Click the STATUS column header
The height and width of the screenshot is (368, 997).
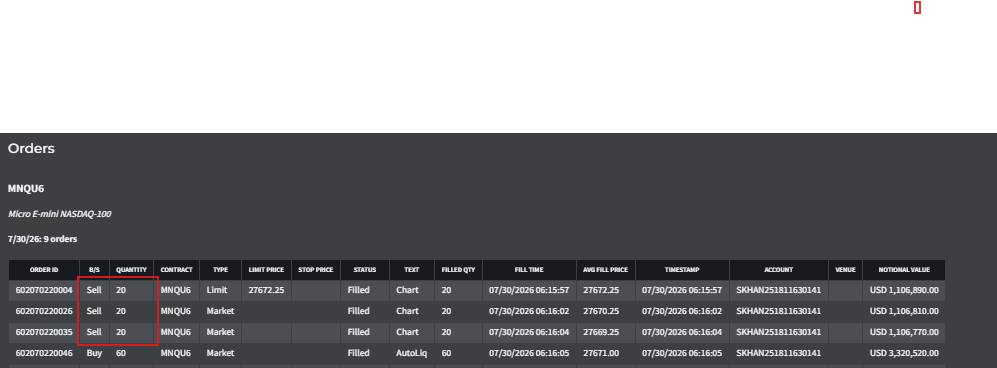(x=365, y=270)
